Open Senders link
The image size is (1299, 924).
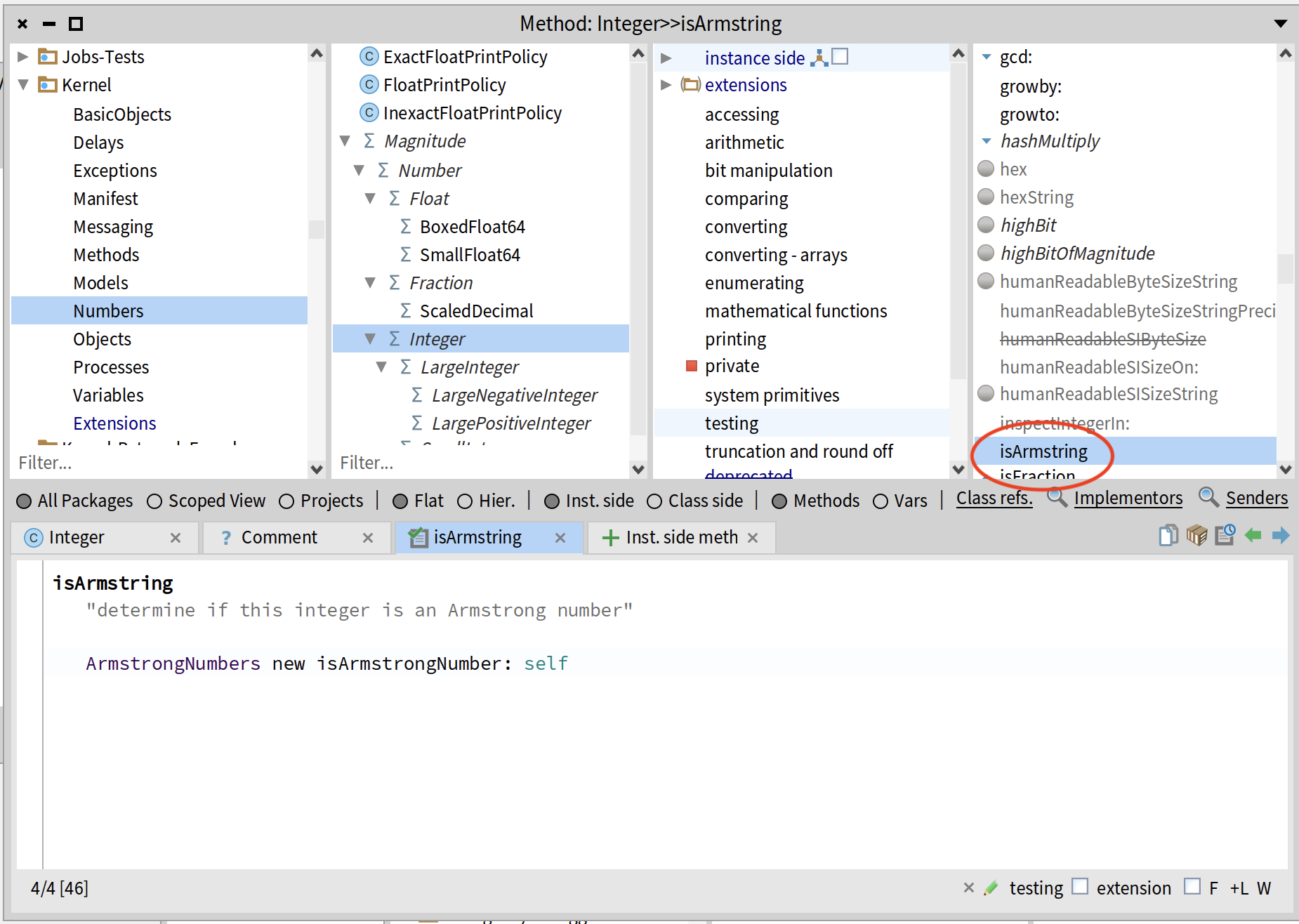[x=1257, y=499]
